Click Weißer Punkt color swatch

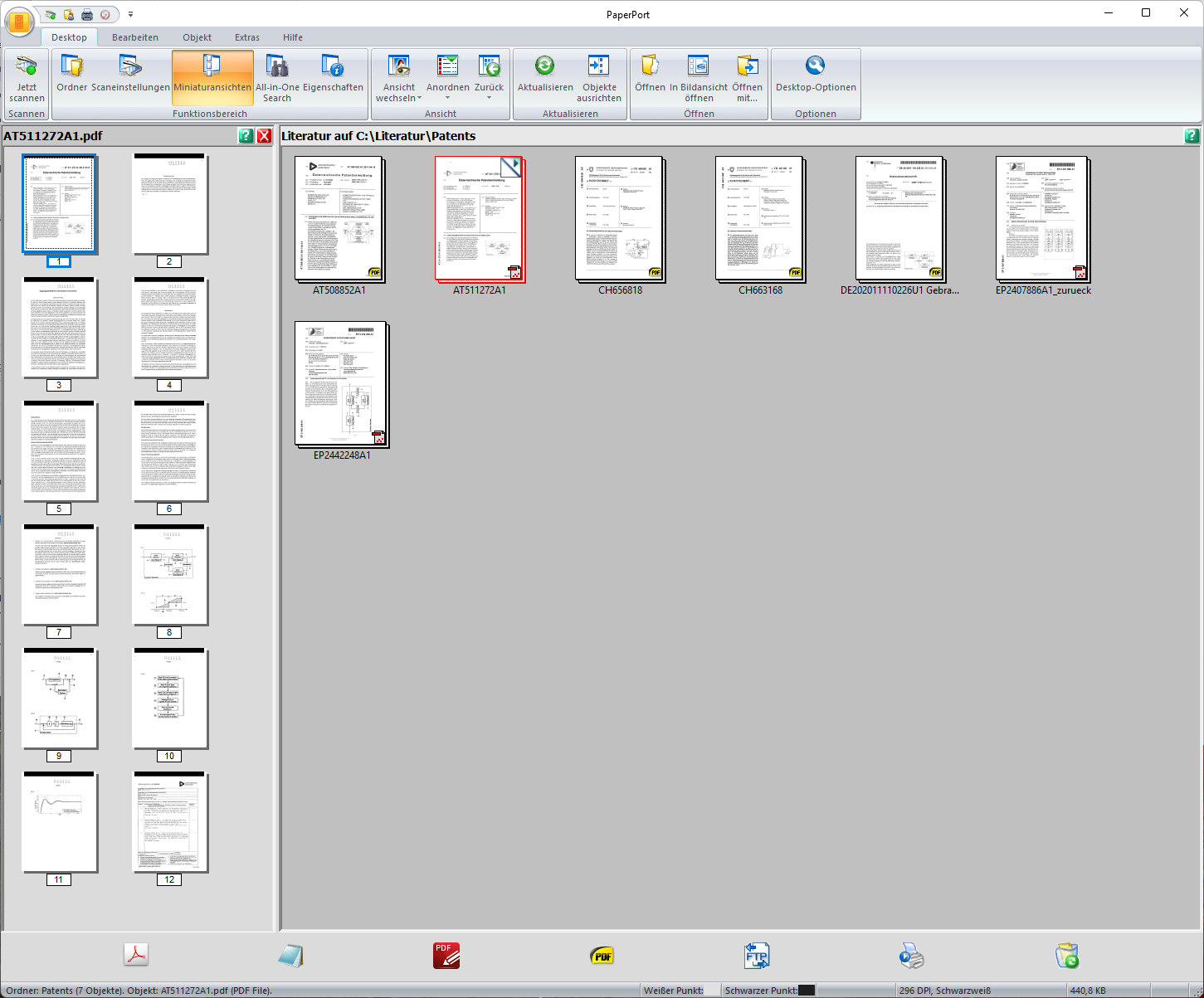pyautogui.click(x=712, y=991)
